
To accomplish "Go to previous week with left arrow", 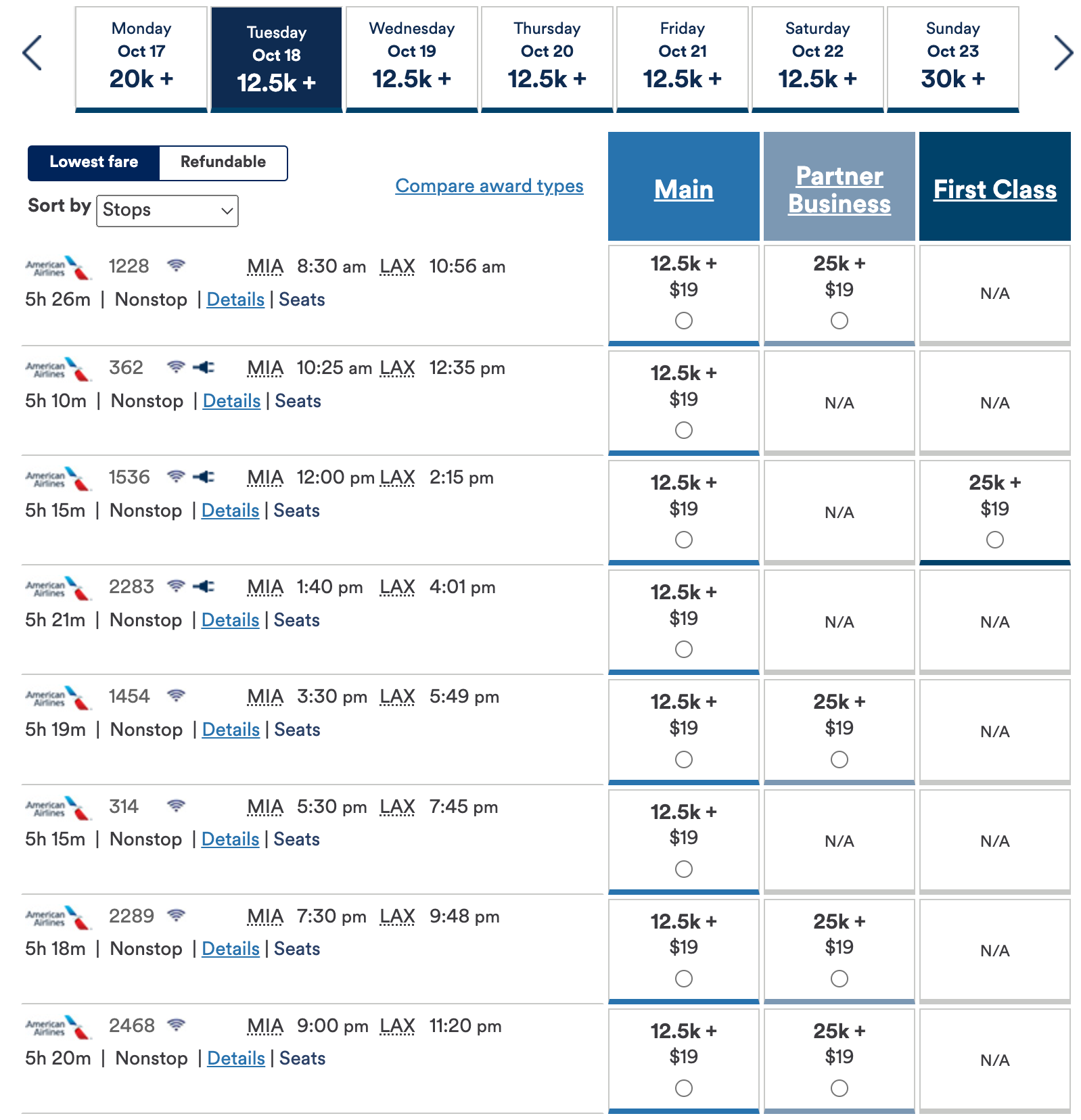I will click(x=32, y=53).
